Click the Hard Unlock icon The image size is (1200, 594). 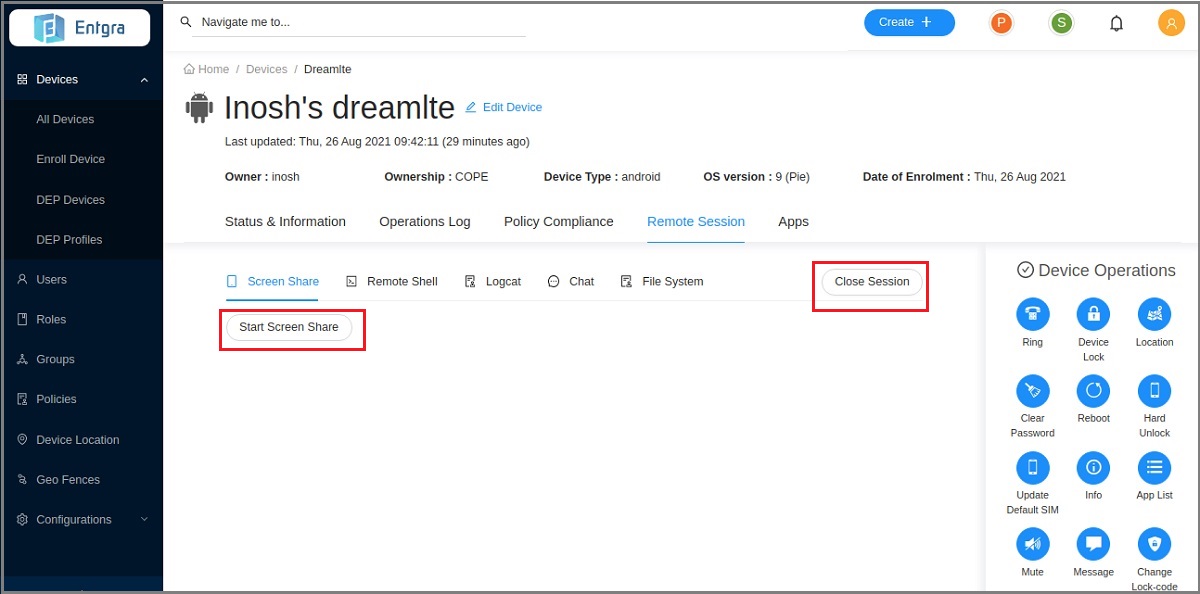[x=1154, y=390]
